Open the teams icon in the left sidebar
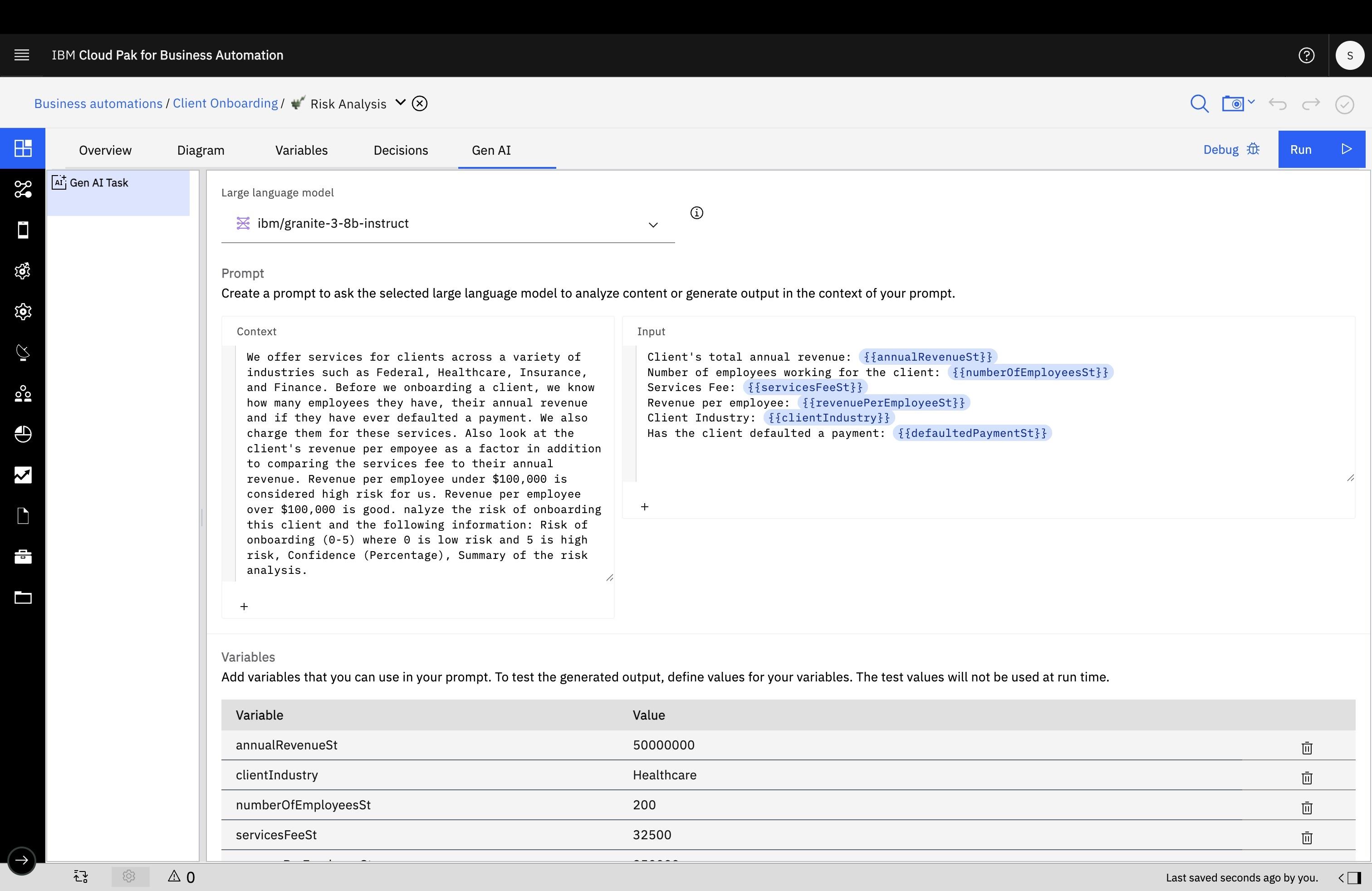The image size is (1372, 891). (23, 394)
